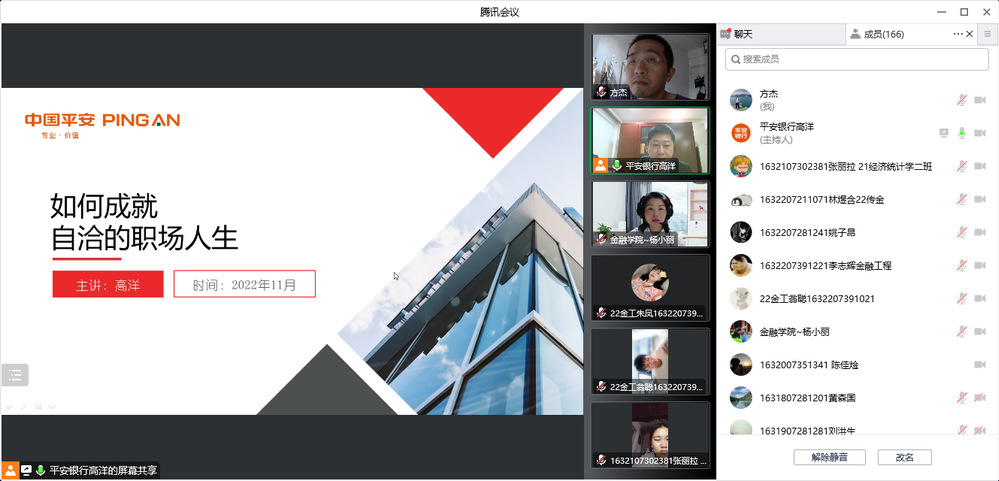Open the three-dots more options in members panel
Screen dimensions: 999x481
pos(958,34)
